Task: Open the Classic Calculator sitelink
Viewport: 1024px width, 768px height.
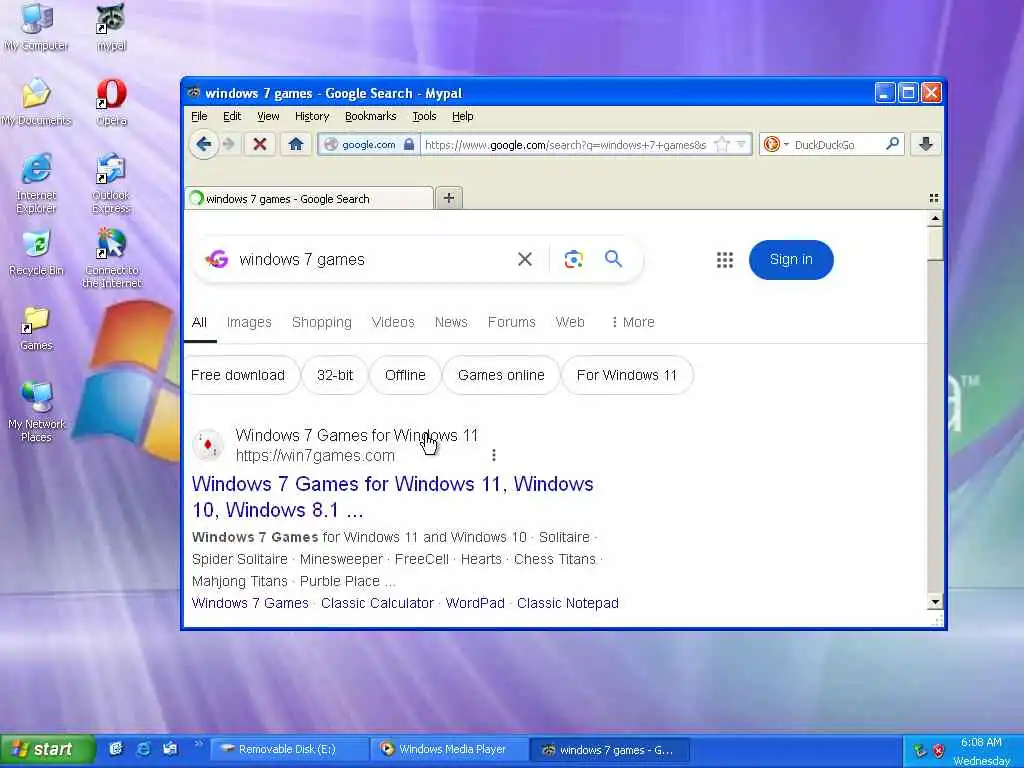Action: pyautogui.click(x=377, y=603)
